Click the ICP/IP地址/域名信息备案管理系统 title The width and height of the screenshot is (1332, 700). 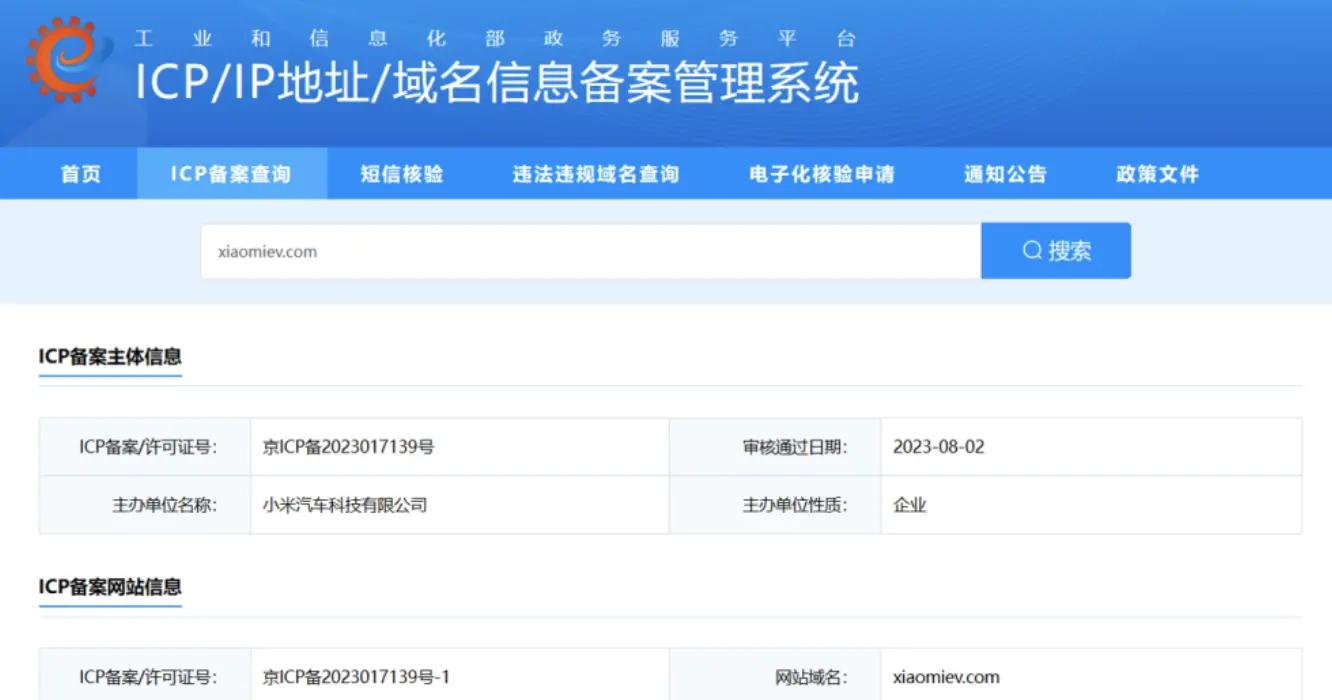497,83
